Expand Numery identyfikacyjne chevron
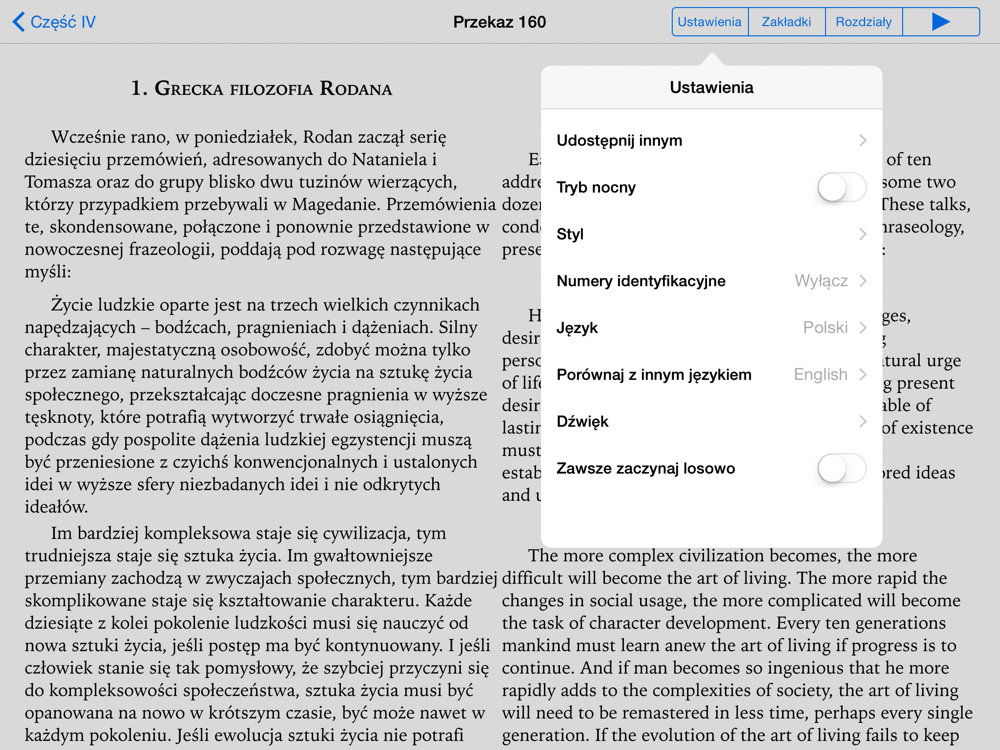 (x=862, y=281)
